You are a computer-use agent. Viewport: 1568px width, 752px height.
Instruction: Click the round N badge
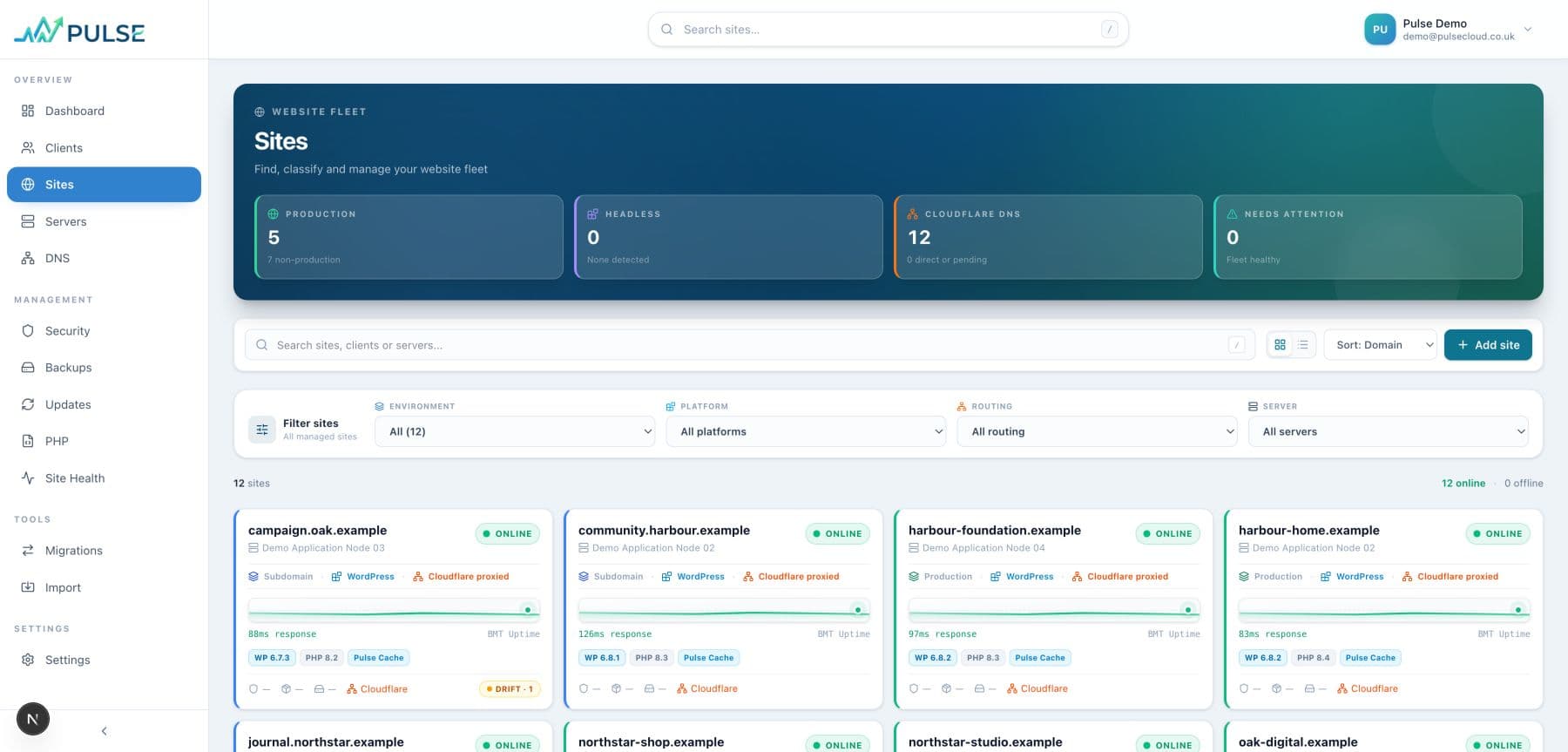point(33,719)
